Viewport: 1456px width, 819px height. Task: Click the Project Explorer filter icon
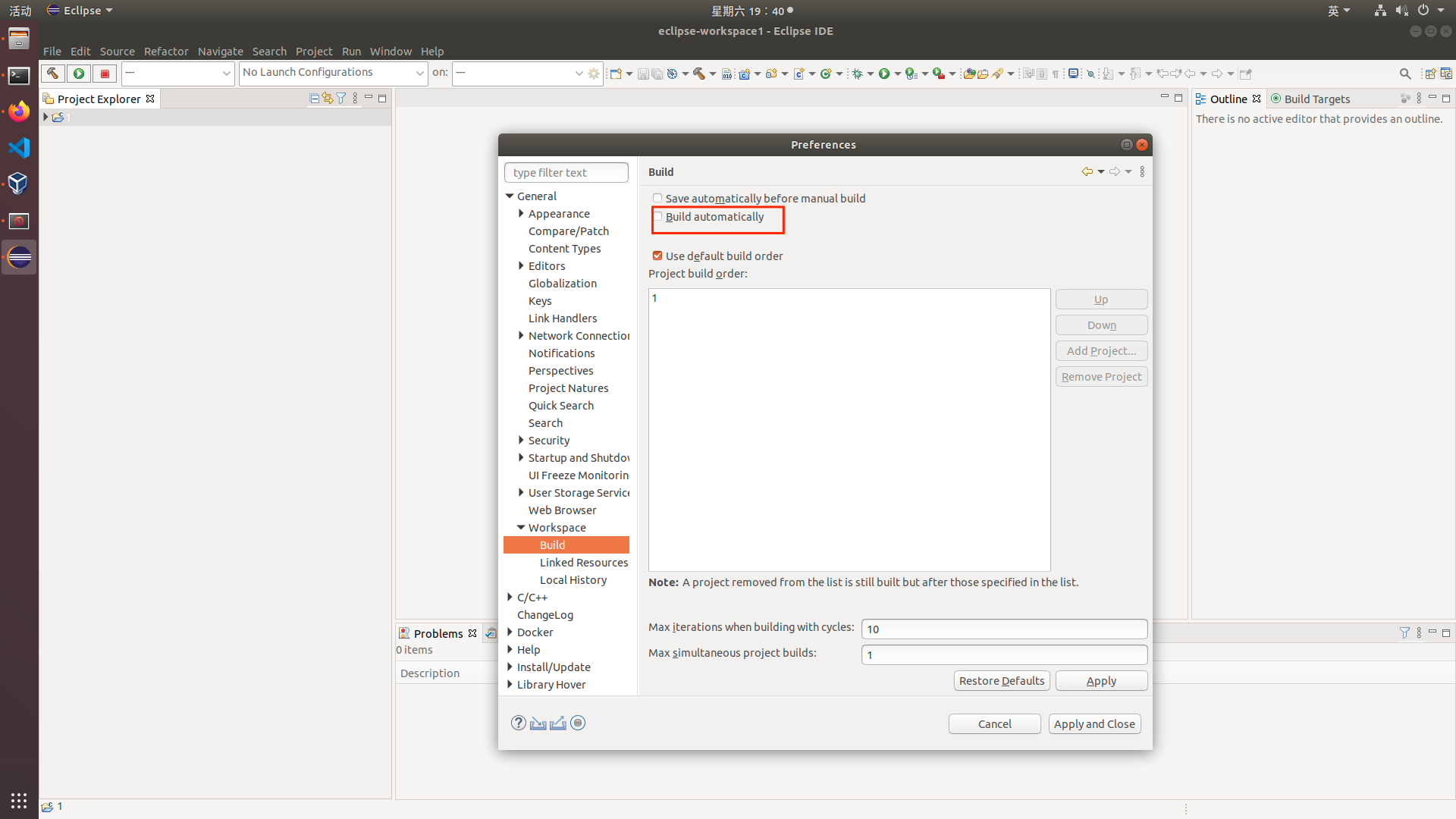pos(341,99)
